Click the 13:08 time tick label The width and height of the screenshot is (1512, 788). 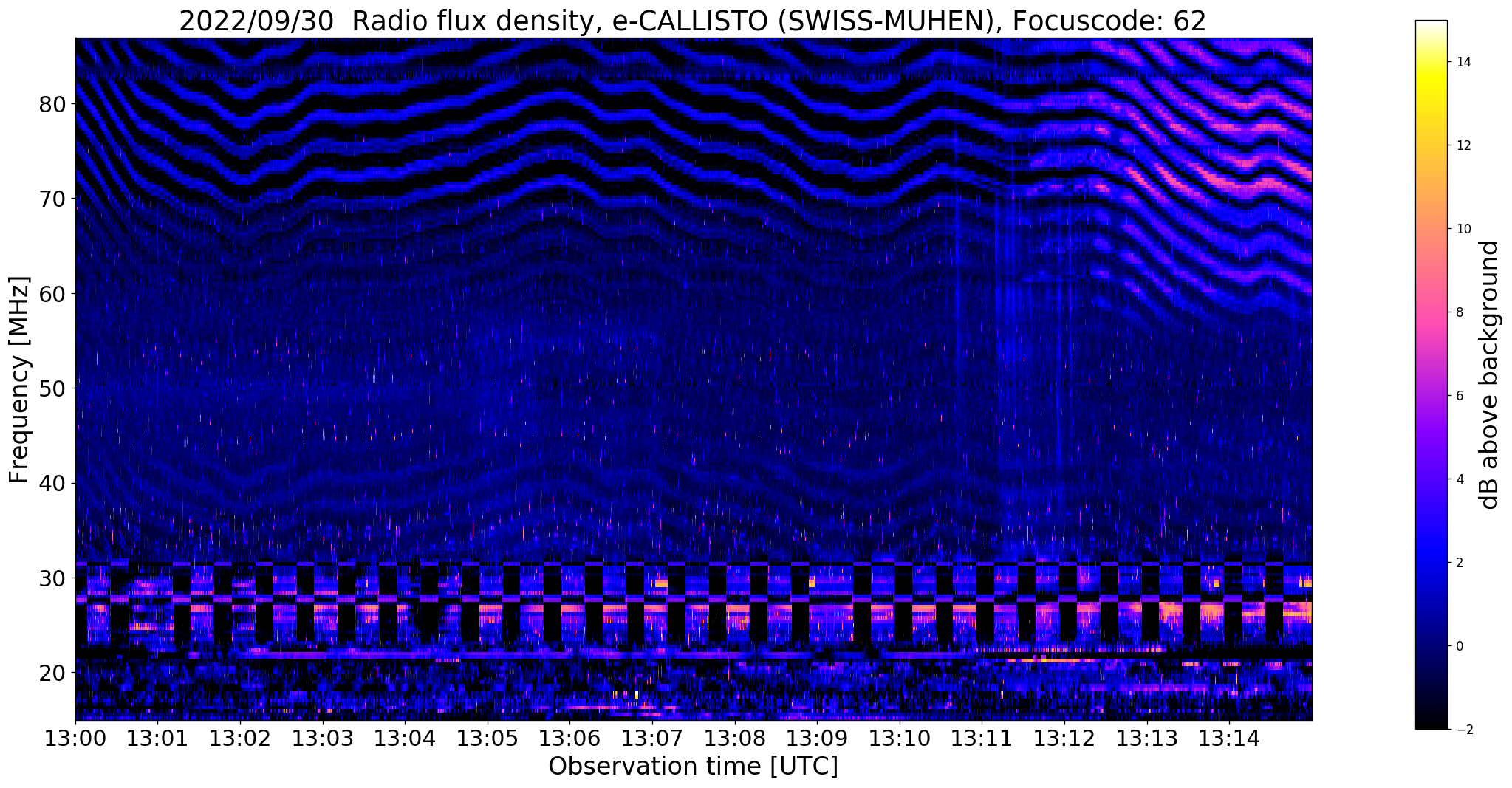point(734,738)
